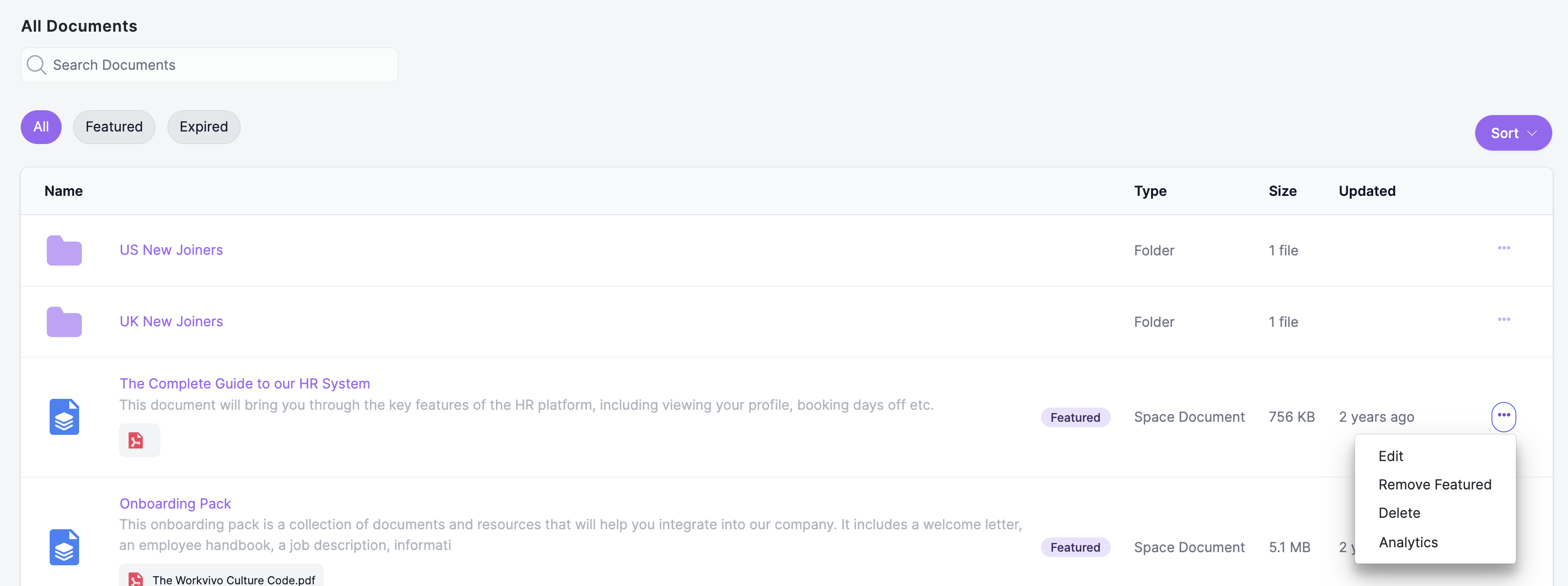1568x586 pixels.
Task: Click the All Documents heading
Action: (x=79, y=26)
